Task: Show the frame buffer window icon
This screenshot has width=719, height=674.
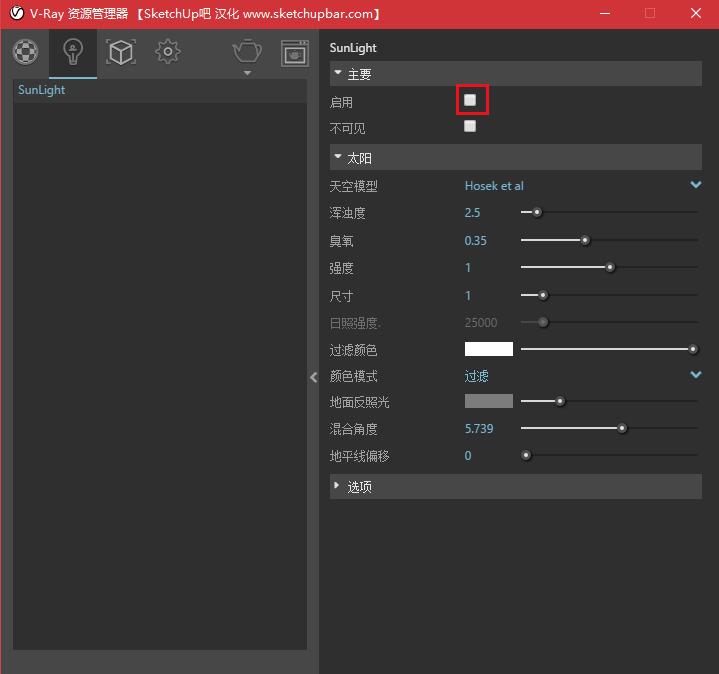Action: click(x=295, y=54)
